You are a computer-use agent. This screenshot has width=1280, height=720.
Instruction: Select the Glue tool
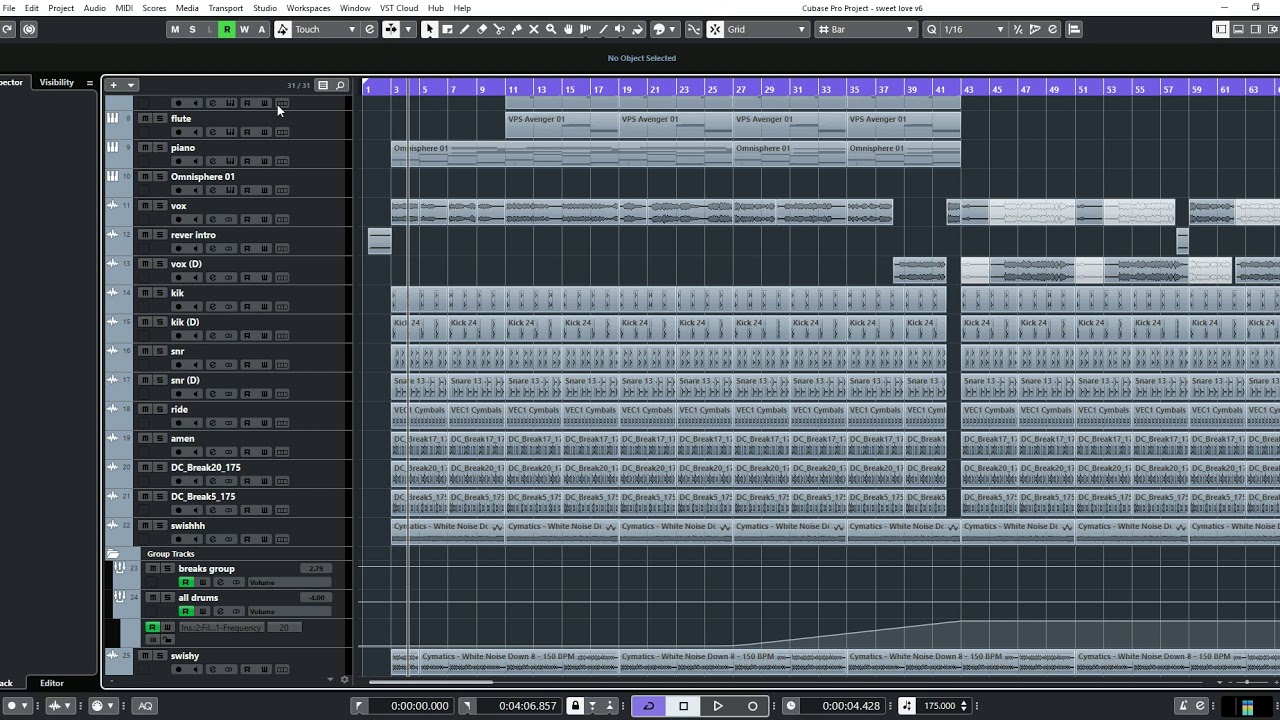tap(516, 29)
